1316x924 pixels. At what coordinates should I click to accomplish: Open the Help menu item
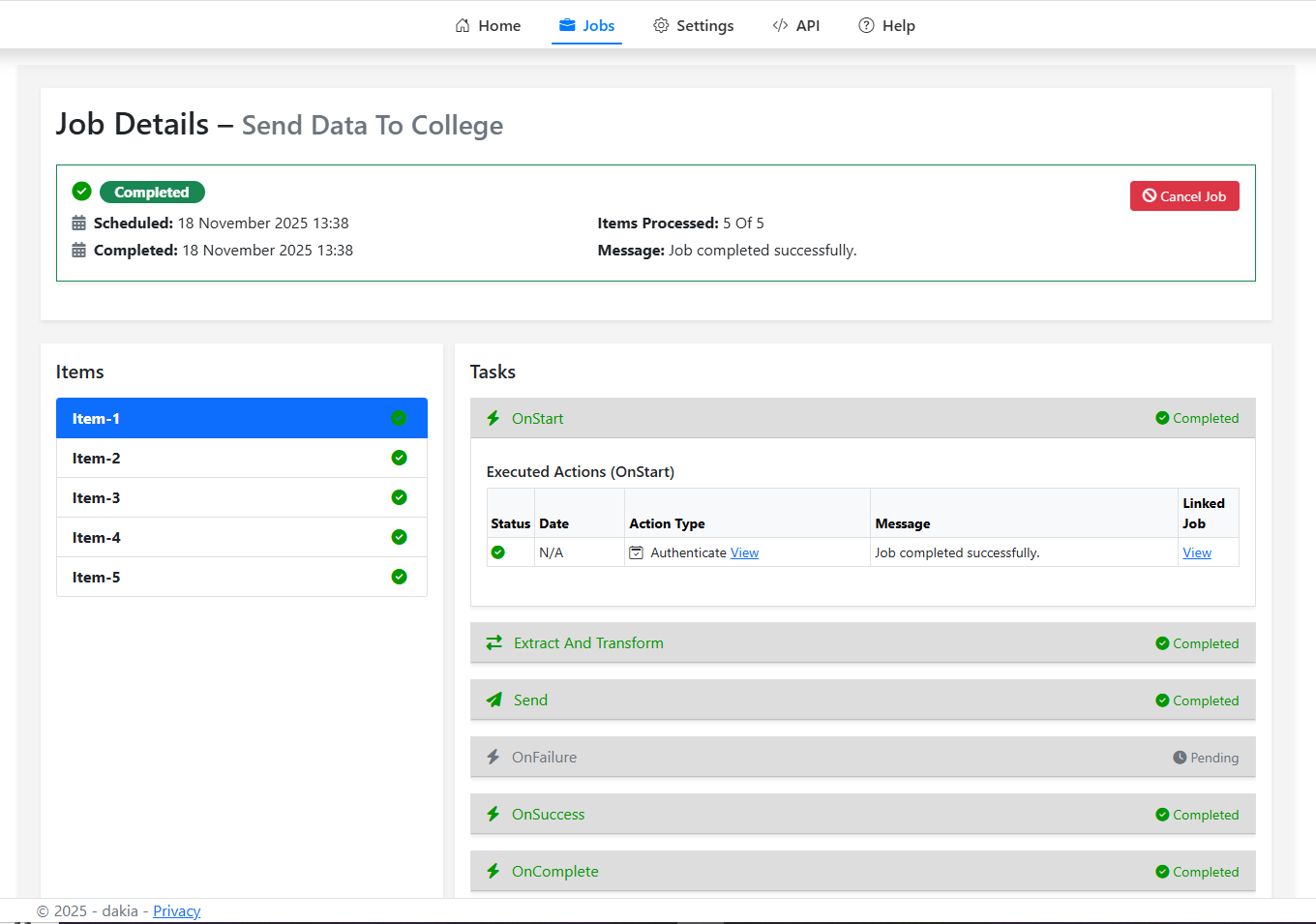point(898,25)
